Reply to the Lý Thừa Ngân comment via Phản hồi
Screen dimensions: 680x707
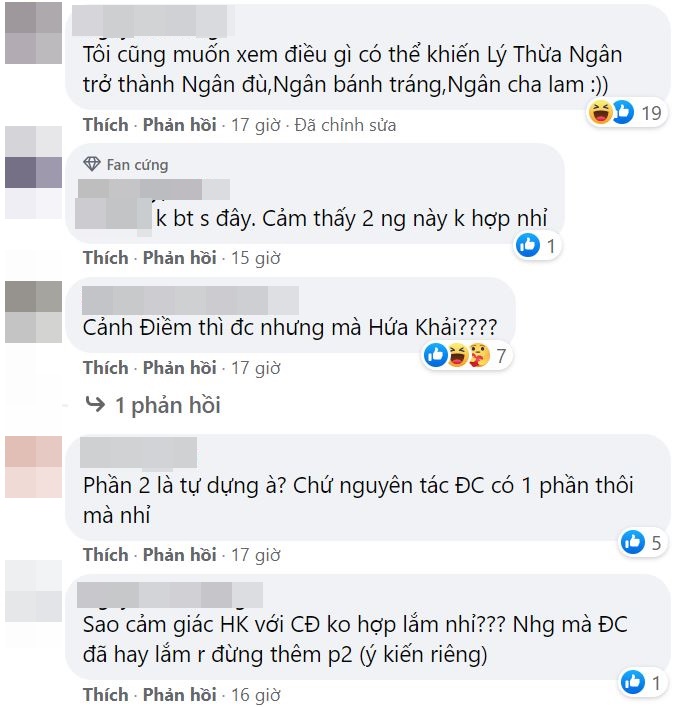click(x=179, y=125)
